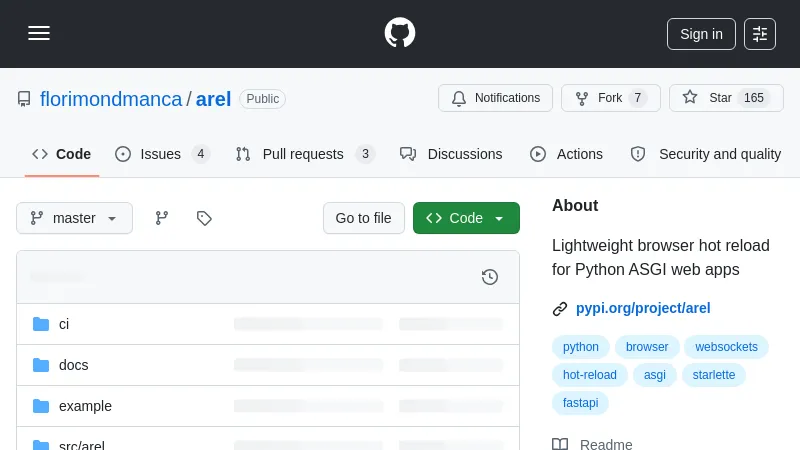800x450 pixels.
Task: Open the hamburger navigation menu
Action: click(39, 33)
